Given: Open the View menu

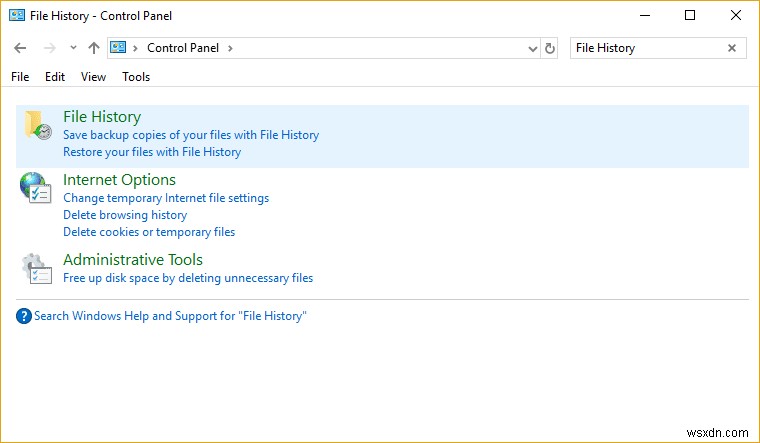Looking at the screenshot, I should (x=93, y=77).
